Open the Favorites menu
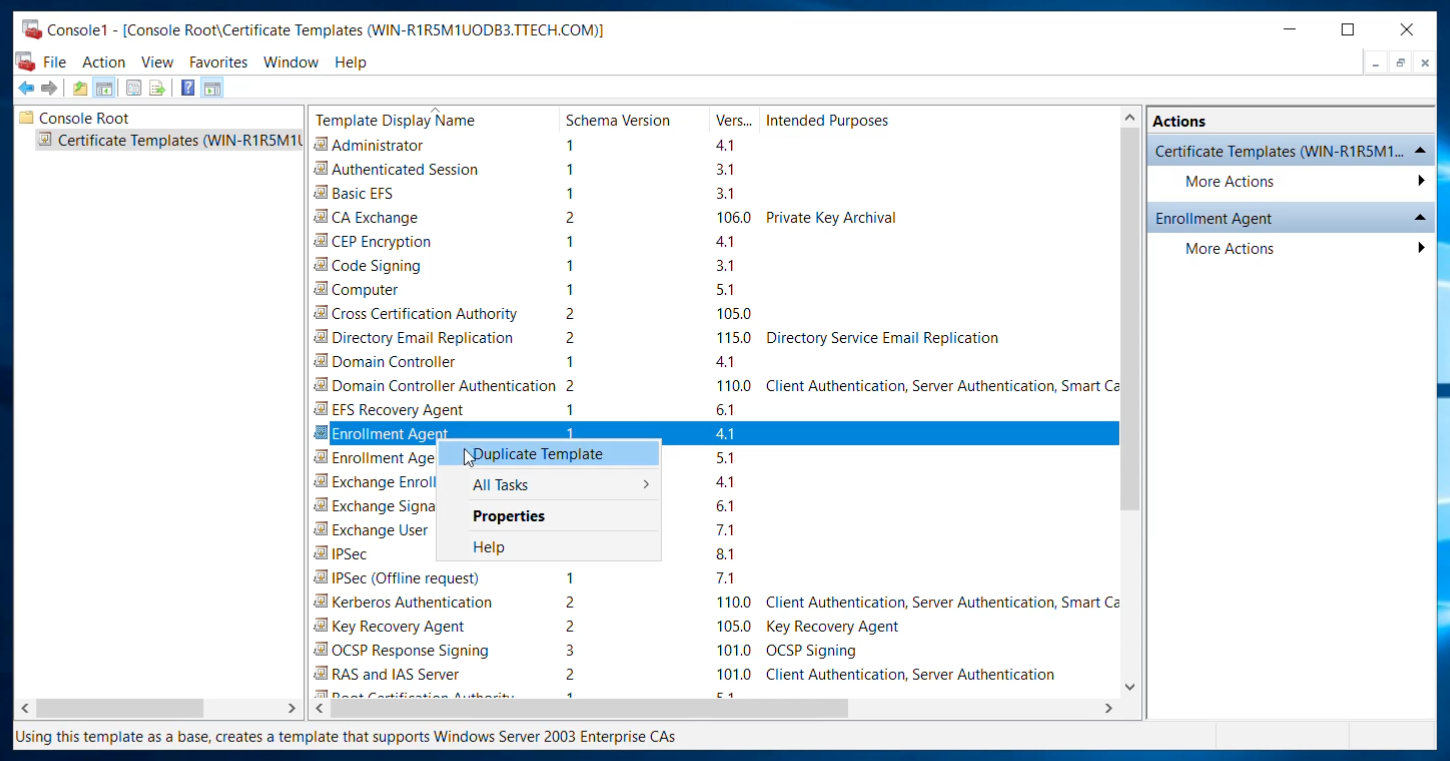The height and width of the screenshot is (761, 1450). click(218, 62)
